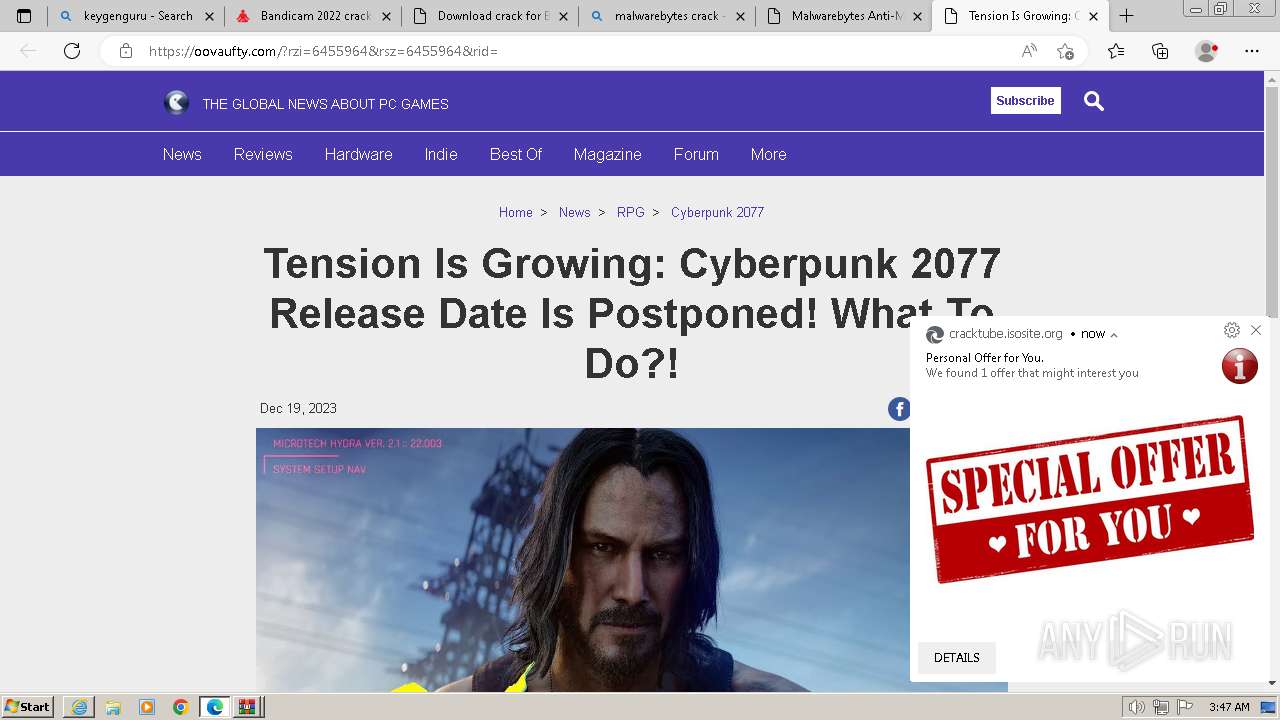Click the DETAILS button in notification
Viewport: 1280px width, 720px height.
(957, 657)
